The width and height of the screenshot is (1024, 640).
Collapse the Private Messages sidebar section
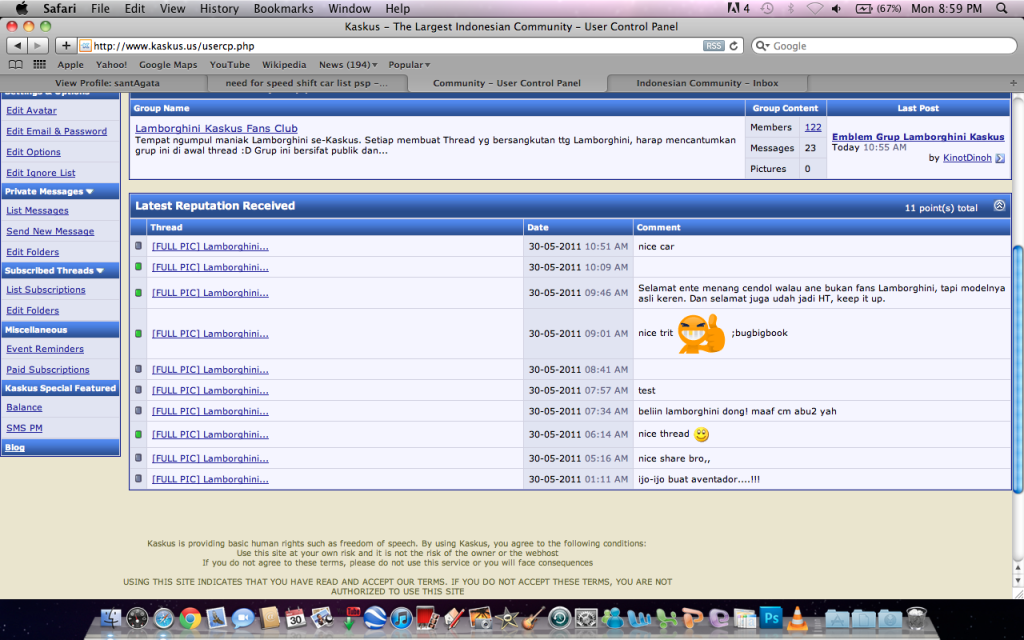[89, 191]
